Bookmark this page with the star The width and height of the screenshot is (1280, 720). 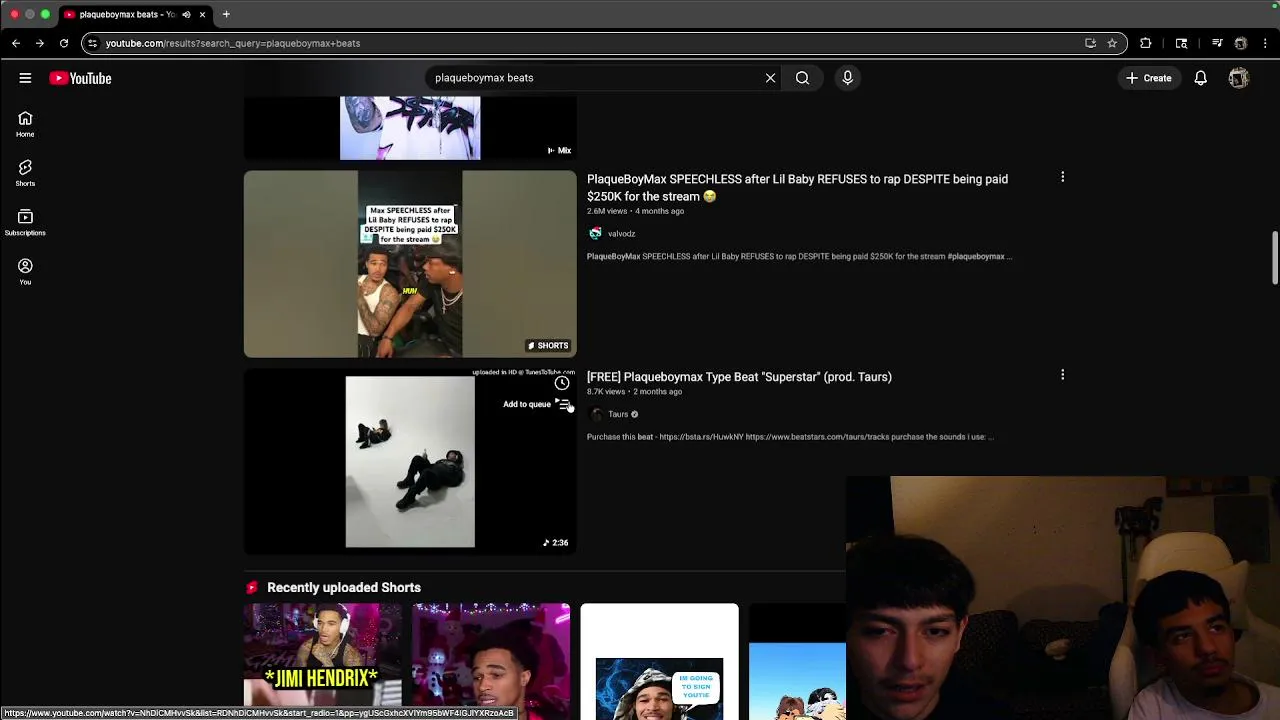(1111, 43)
